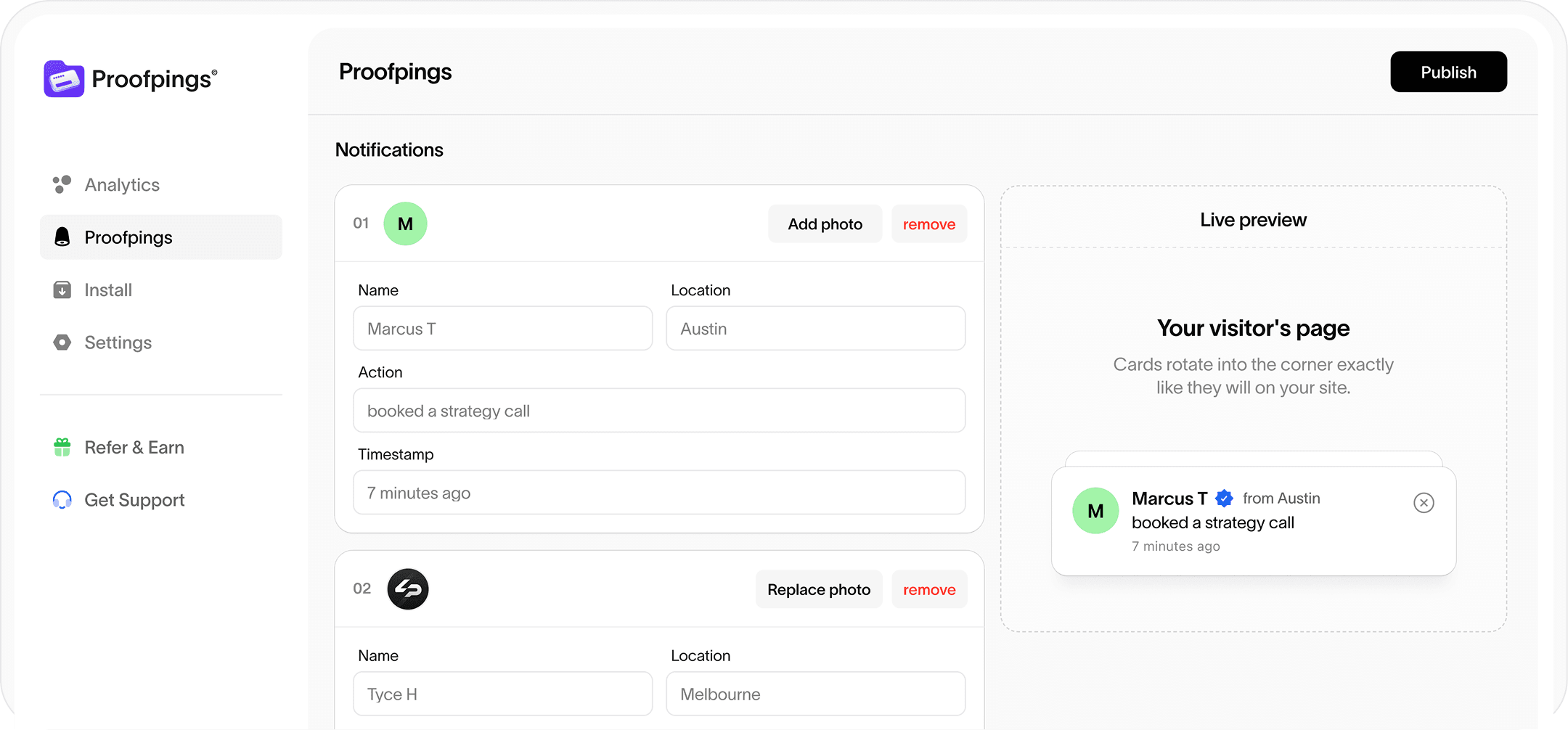Go to the Install page

point(161,290)
